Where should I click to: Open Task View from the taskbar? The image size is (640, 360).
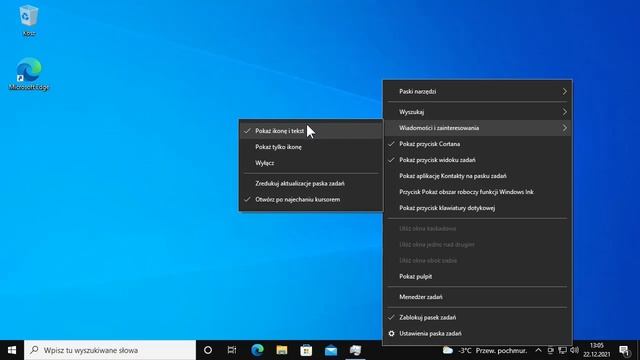(232, 350)
